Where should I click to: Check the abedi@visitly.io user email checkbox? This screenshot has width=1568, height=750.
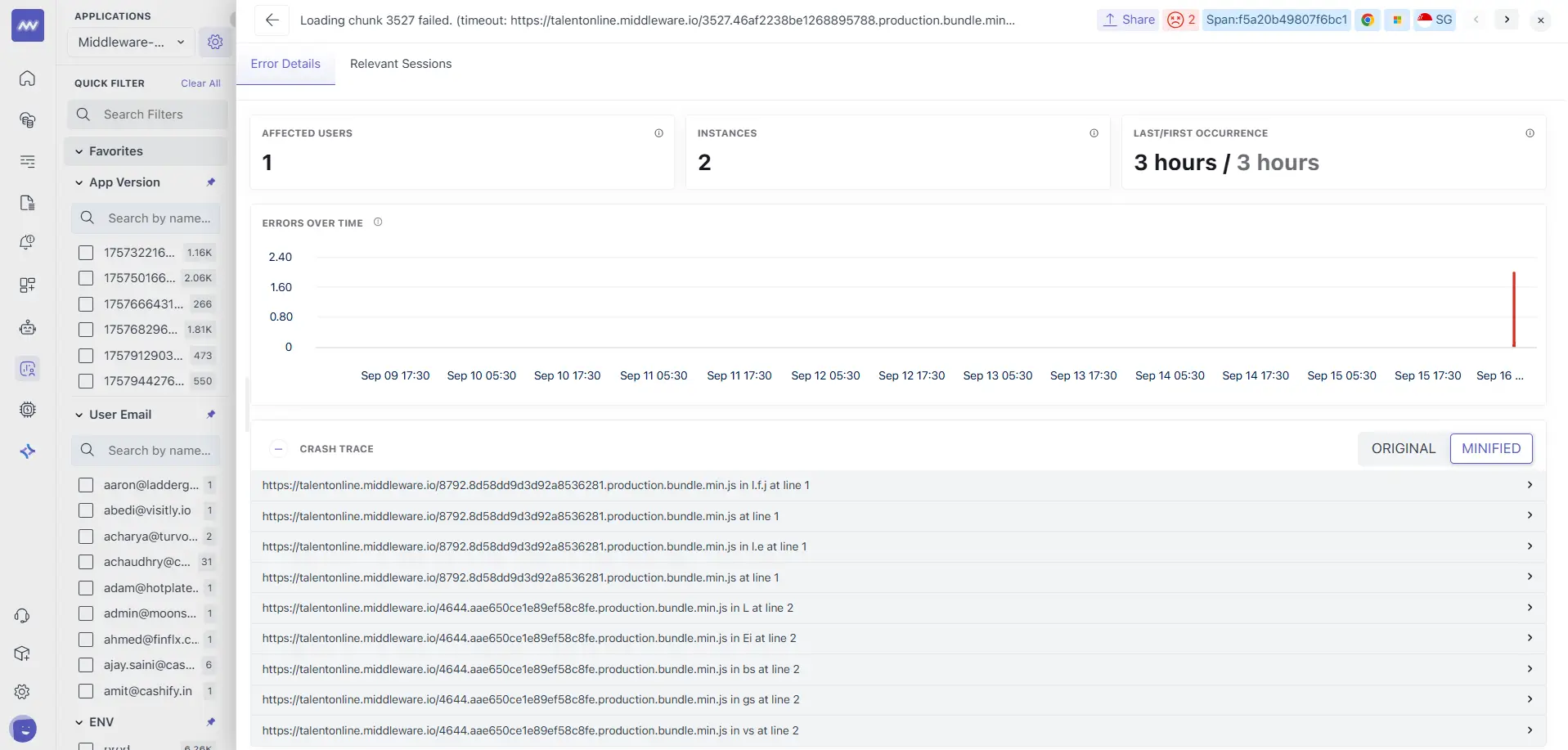86,510
